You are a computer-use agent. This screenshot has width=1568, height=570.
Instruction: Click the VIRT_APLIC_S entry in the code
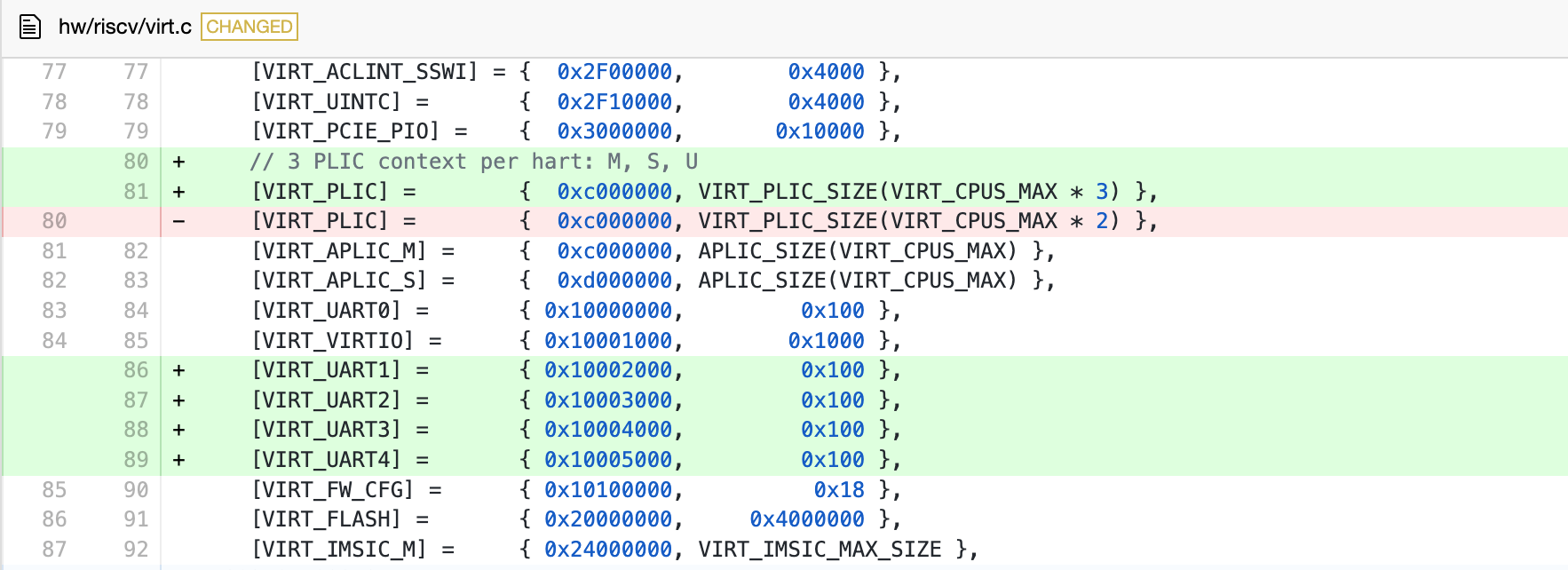[339, 281]
